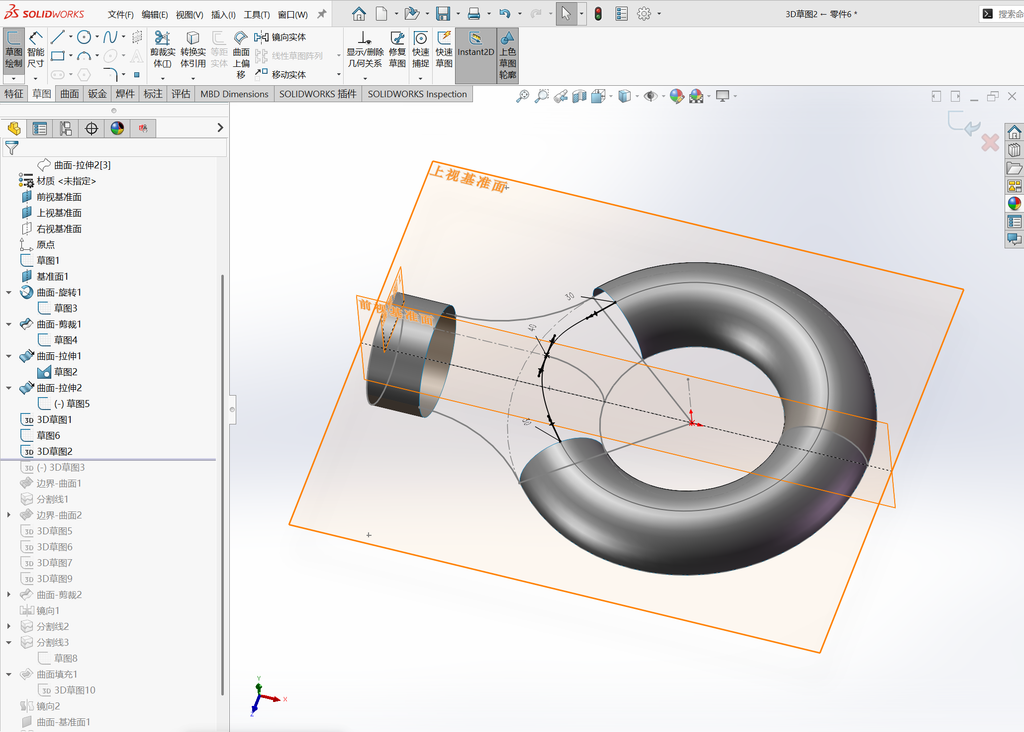The width and height of the screenshot is (1024, 732).
Task: Expand the manager pane tabs chevron
Action: pos(220,128)
